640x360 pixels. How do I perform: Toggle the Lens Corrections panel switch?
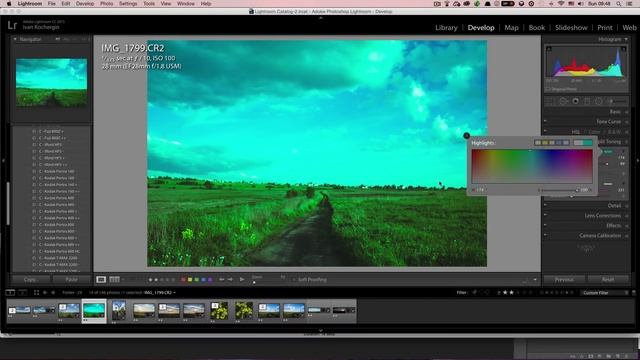tap(545, 216)
